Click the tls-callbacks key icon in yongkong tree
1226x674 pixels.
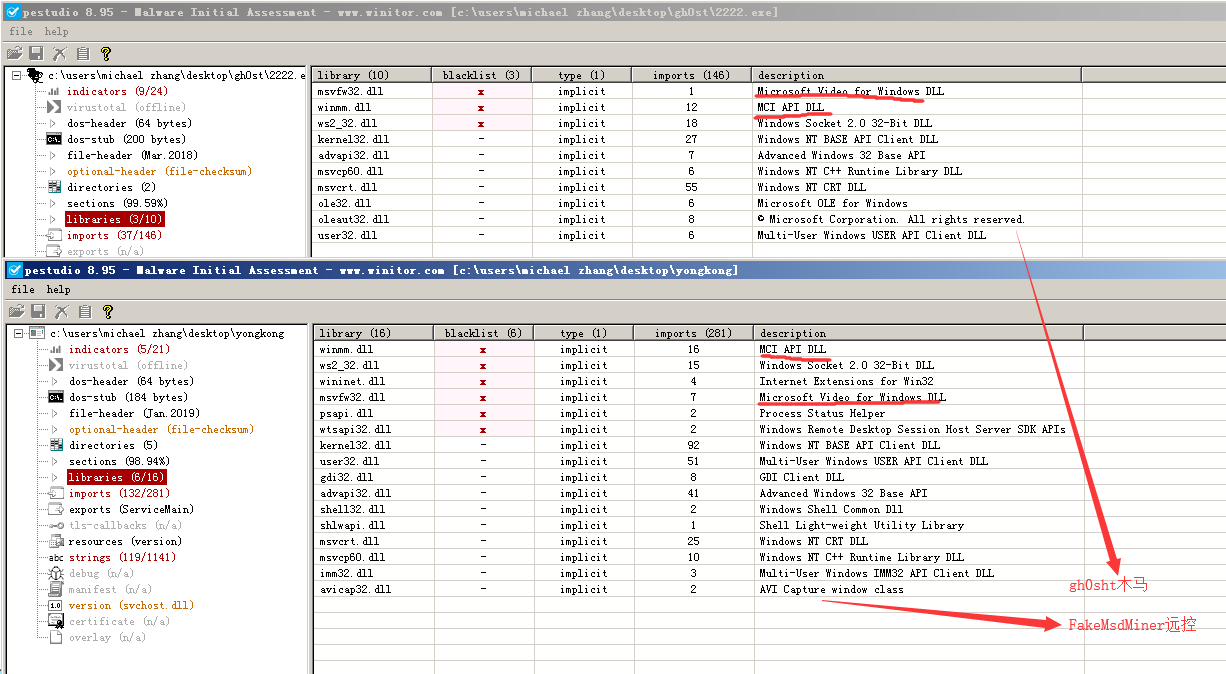pyautogui.click(x=56, y=525)
